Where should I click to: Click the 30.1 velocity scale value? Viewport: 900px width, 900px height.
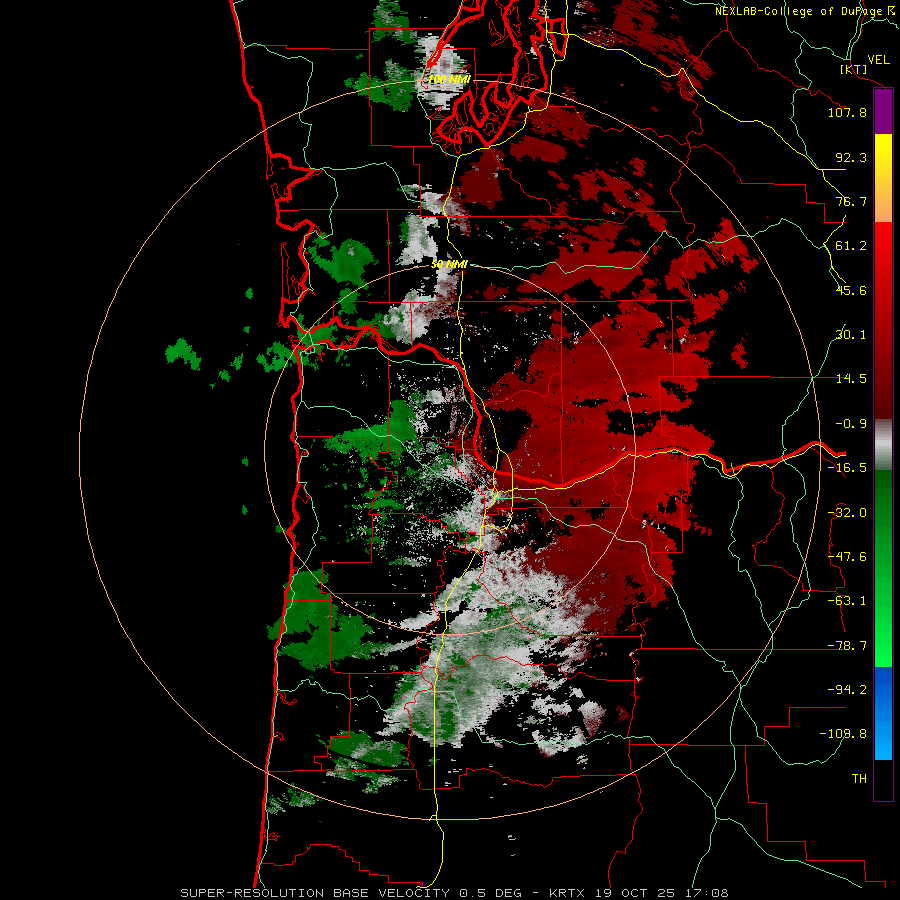[x=851, y=335]
